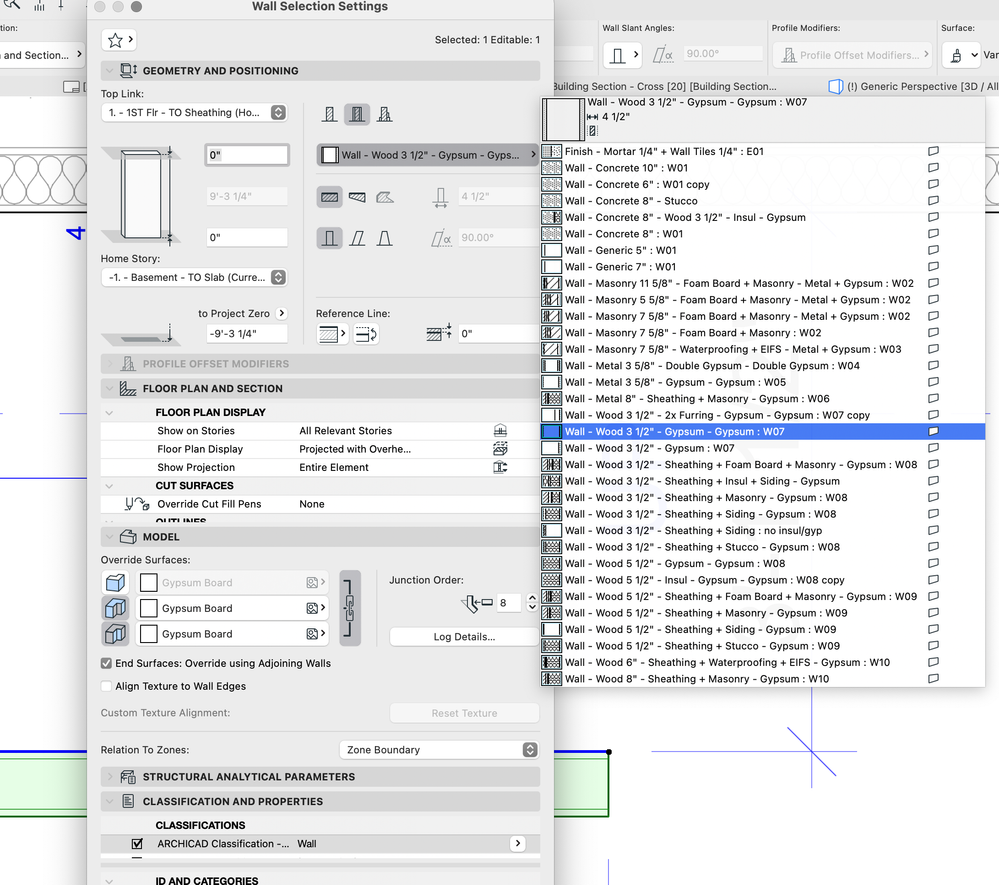This screenshot has height=885, width=999.
Task: Uncheck End Surfaces Override using Adjoining Walls
Action: pyautogui.click(x=106, y=663)
